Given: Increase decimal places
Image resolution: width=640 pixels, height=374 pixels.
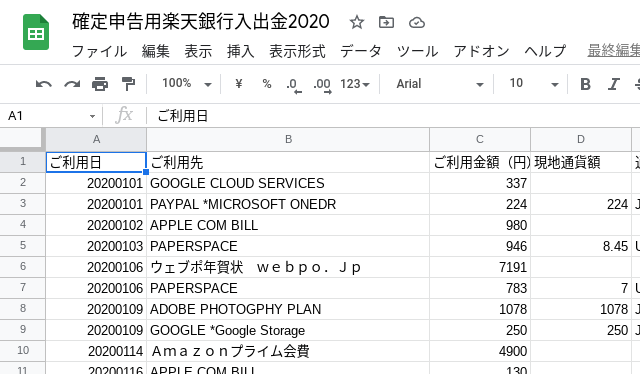Looking at the screenshot, I should [x=322, y=85].
